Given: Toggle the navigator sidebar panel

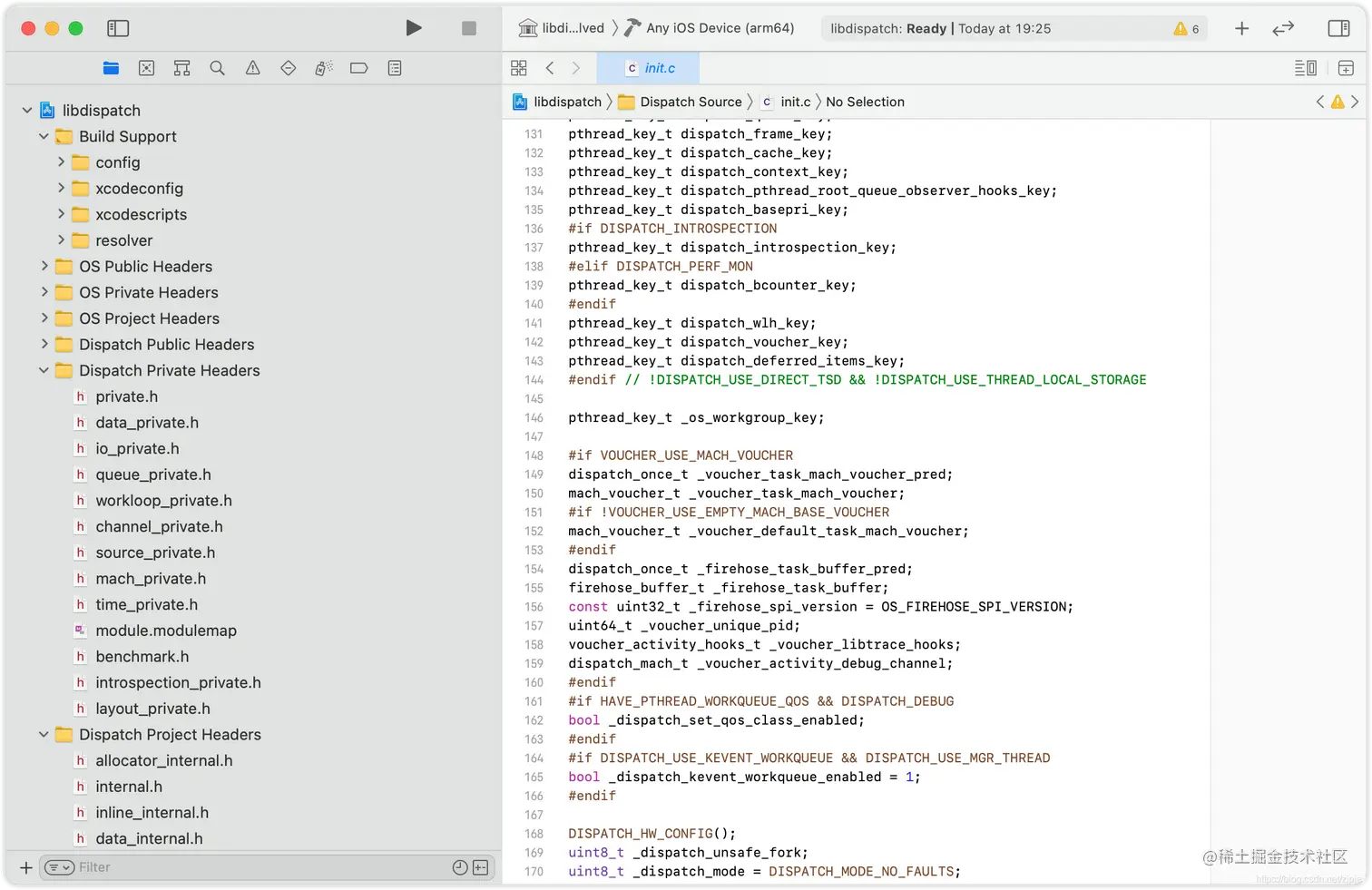Looking at the screenshot, I should pos(118,28).
